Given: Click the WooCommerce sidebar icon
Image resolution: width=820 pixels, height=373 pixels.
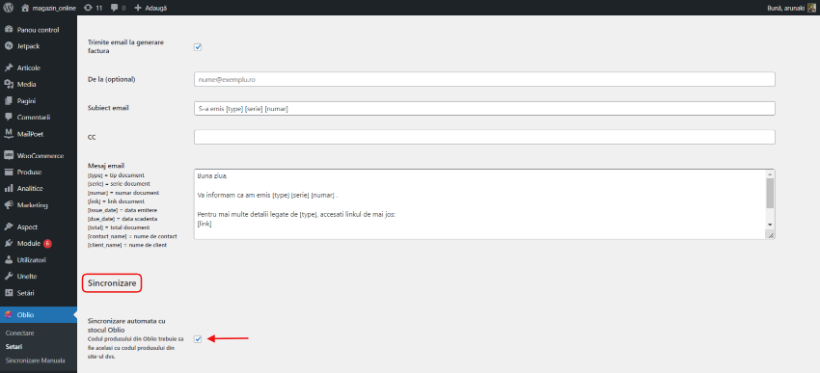Looking at the screenshot, I should [8, 156].
